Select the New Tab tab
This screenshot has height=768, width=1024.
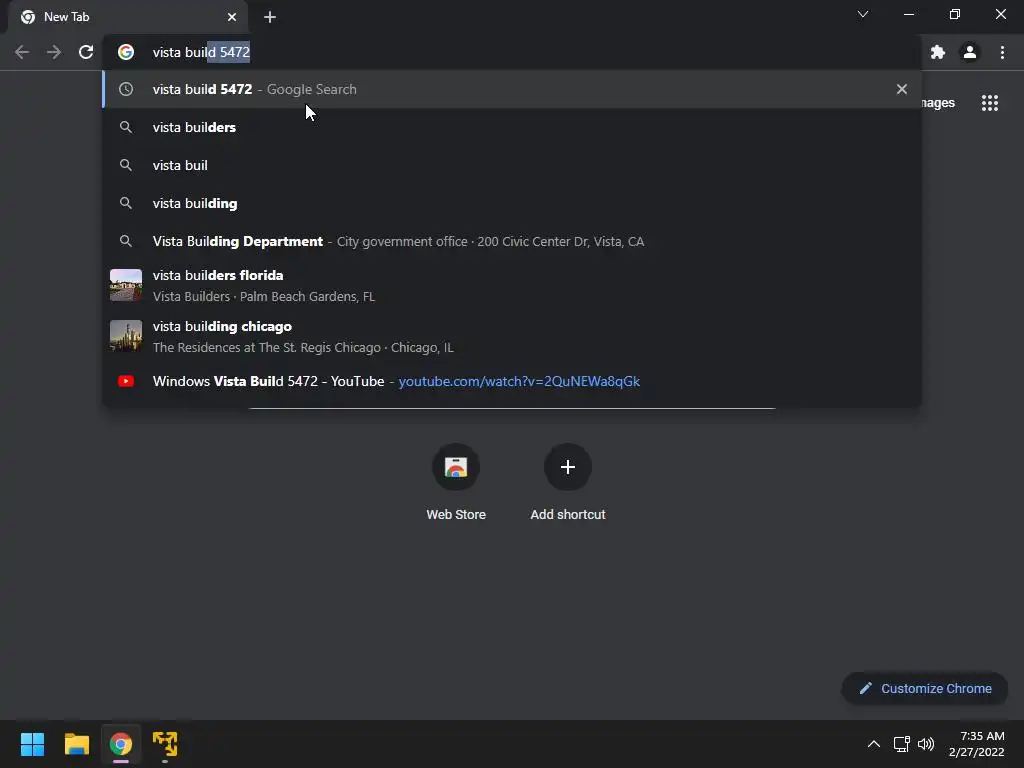(x=128, y=17)
